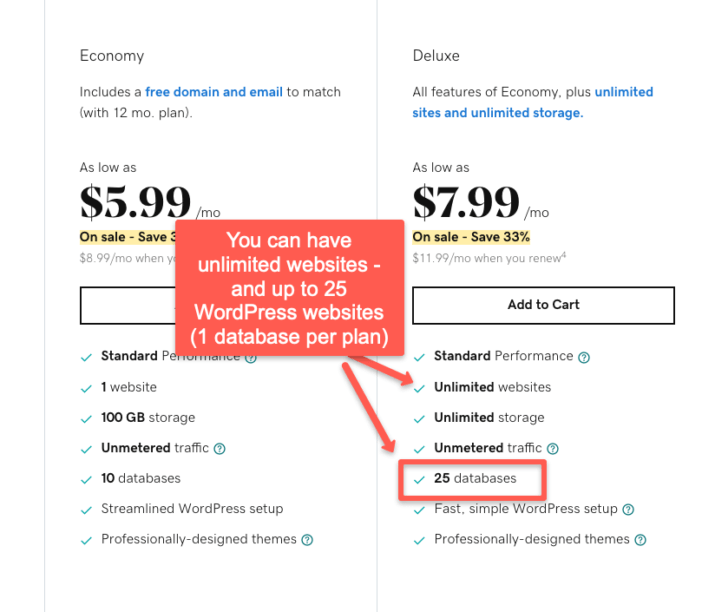The width and height of the screenshot is (702, 612).
Task: Click the 10 databases feature text
Action: (141, 478)
